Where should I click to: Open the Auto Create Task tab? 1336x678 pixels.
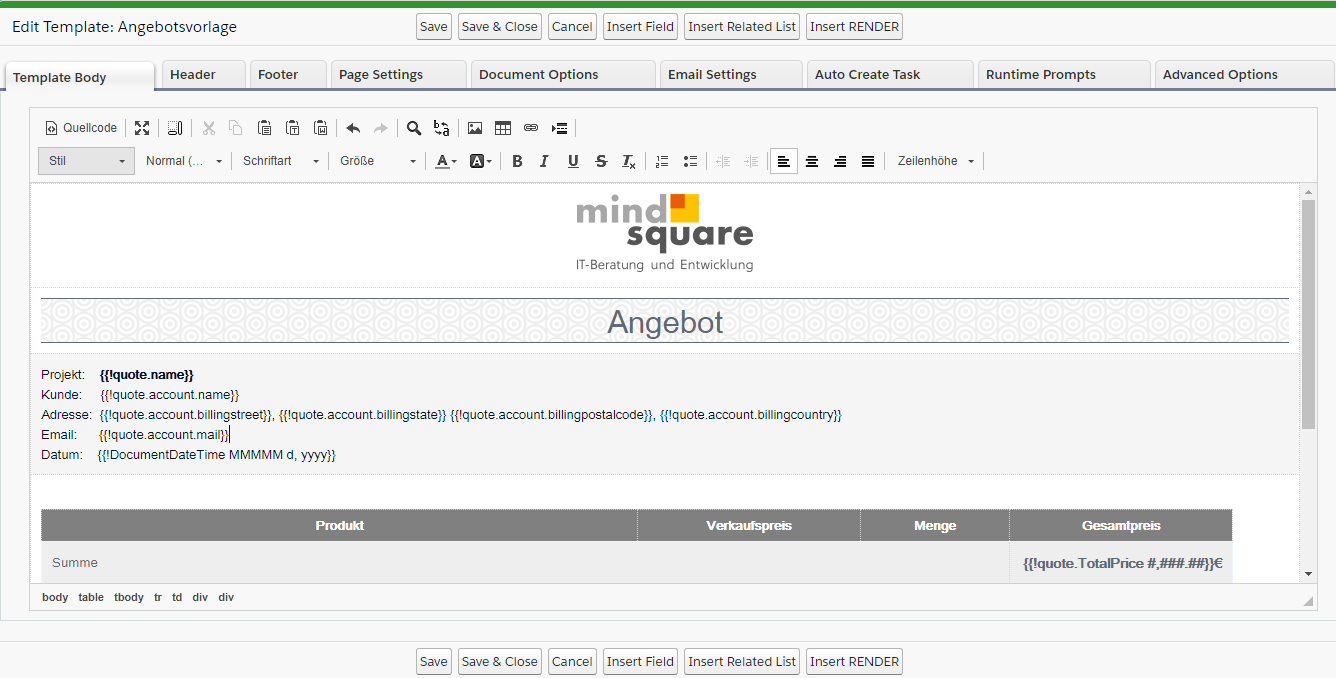[x=891, y=74]
